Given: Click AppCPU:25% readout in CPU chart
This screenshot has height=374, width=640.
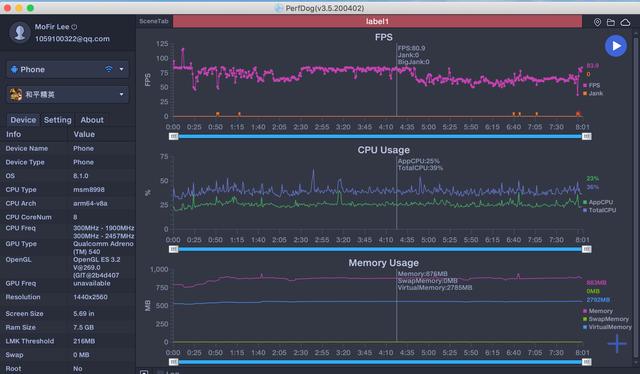Looking at the screenshot, I should pyautogui.click(x=419, y=161).
